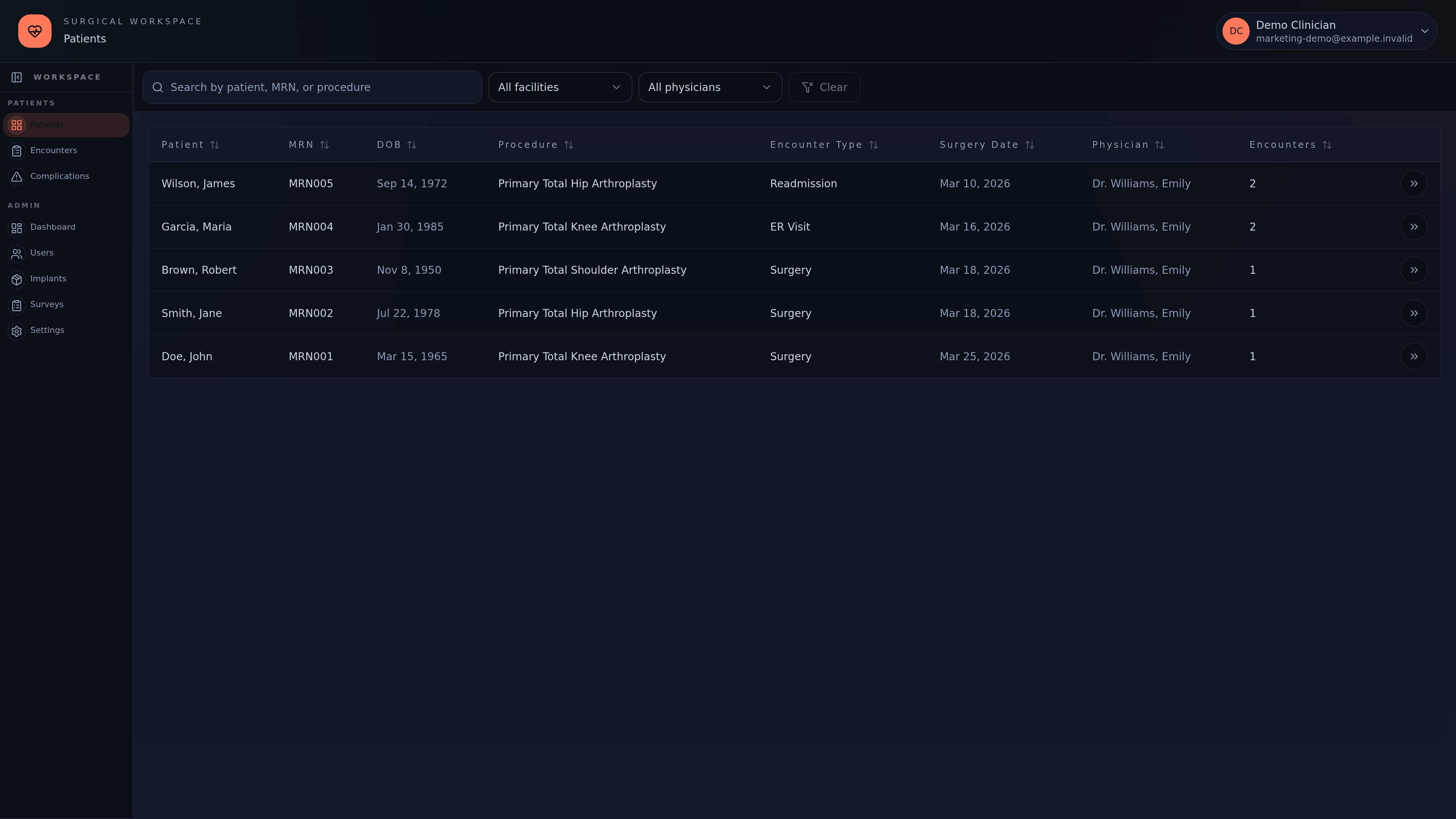
Task: Open the Implants box icon
Action: click(17, 279)
